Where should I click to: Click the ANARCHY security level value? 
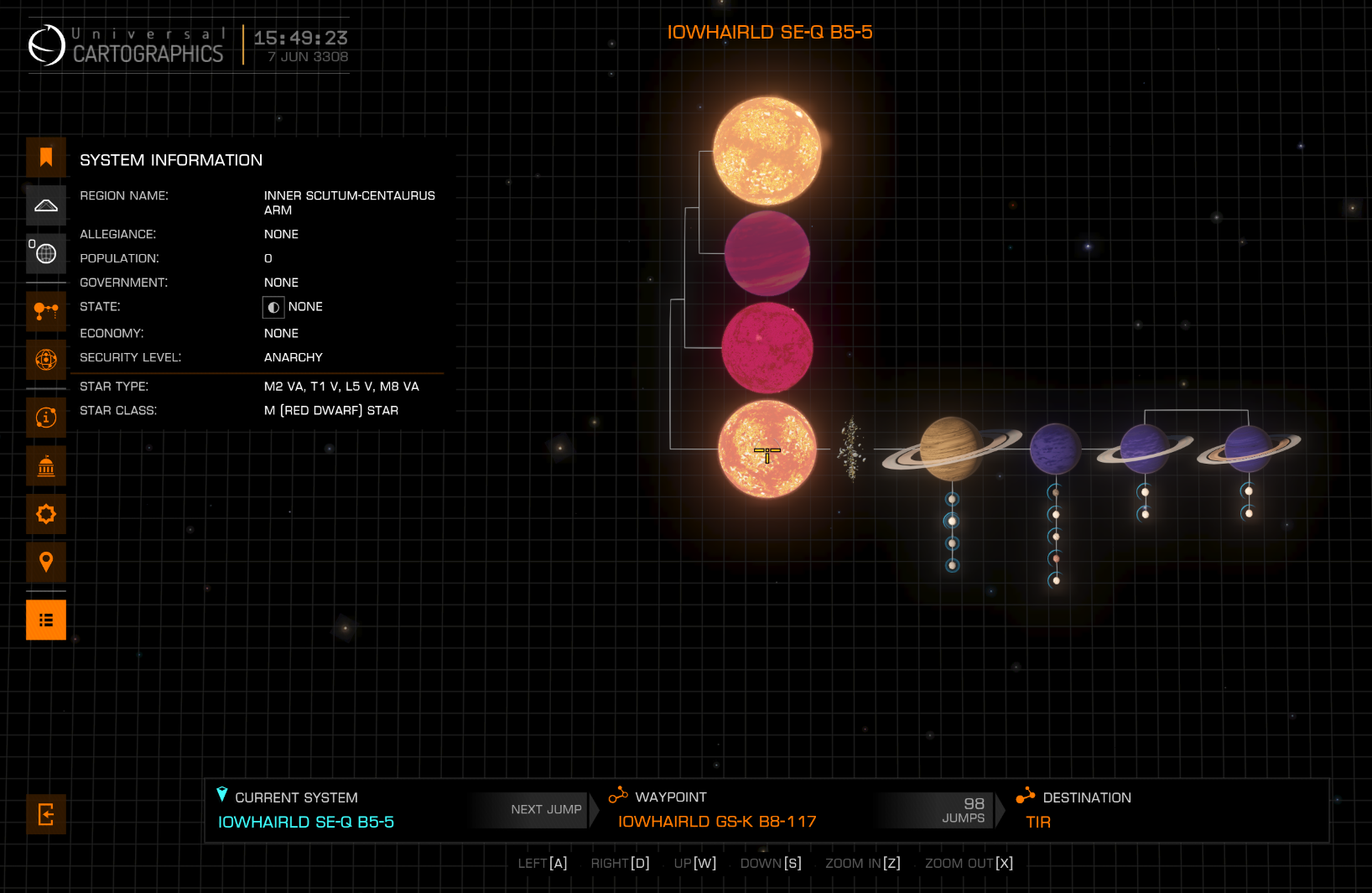(x=294, y=357)
